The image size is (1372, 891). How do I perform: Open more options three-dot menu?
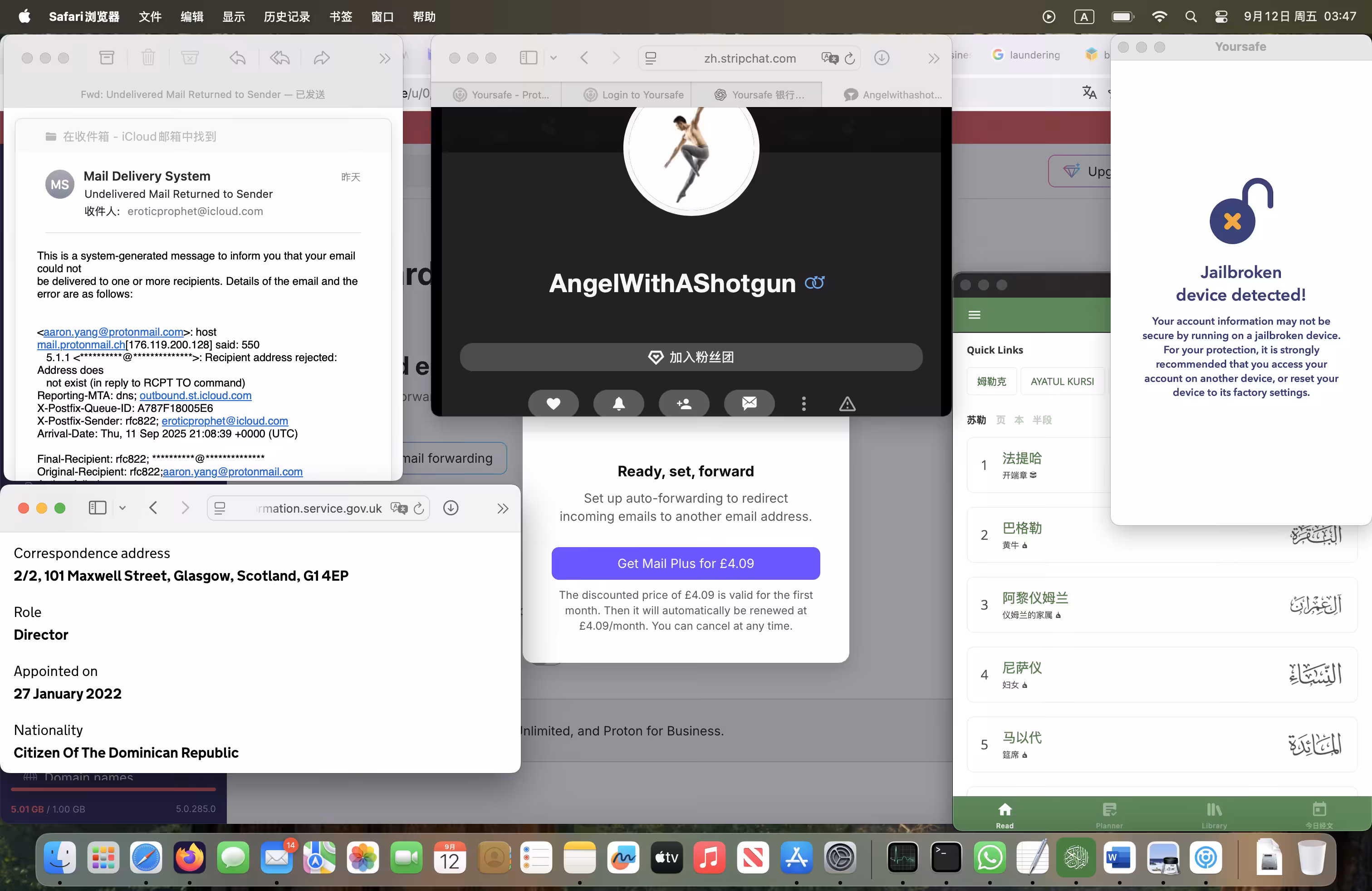[804, 403]
